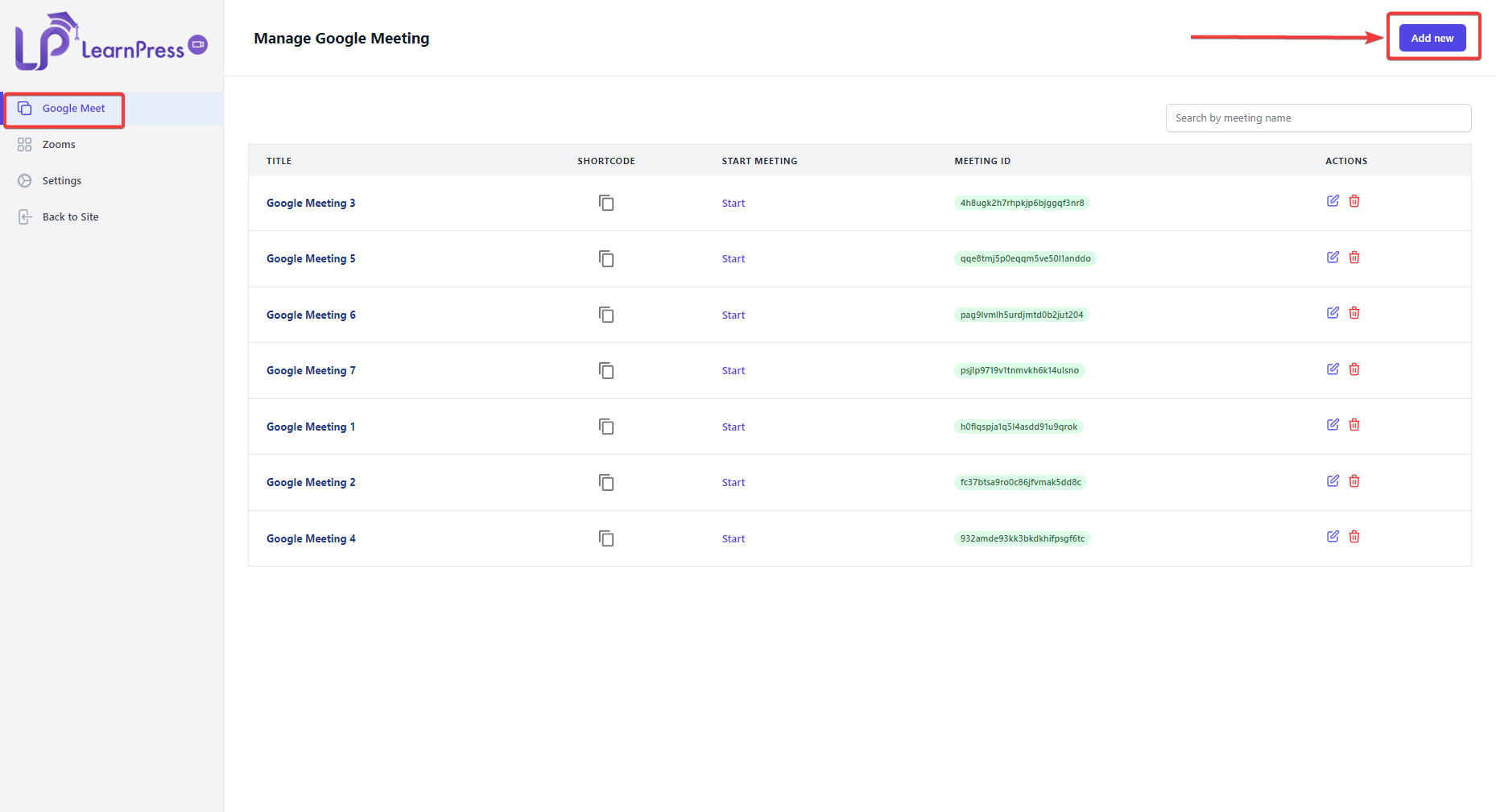Click the search by meeting name field
Viewport: 1496px width, 812px height.
[x=1318, y=117]
